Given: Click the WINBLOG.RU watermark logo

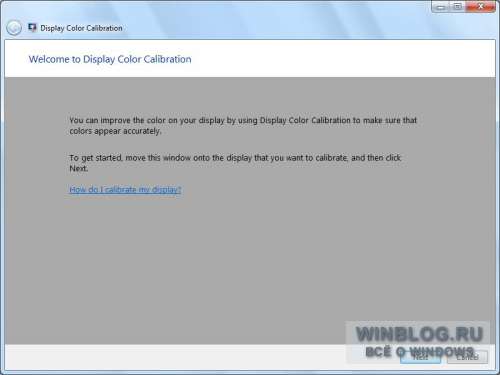Looking at the screenshot, I should click(x=419, y=334).
